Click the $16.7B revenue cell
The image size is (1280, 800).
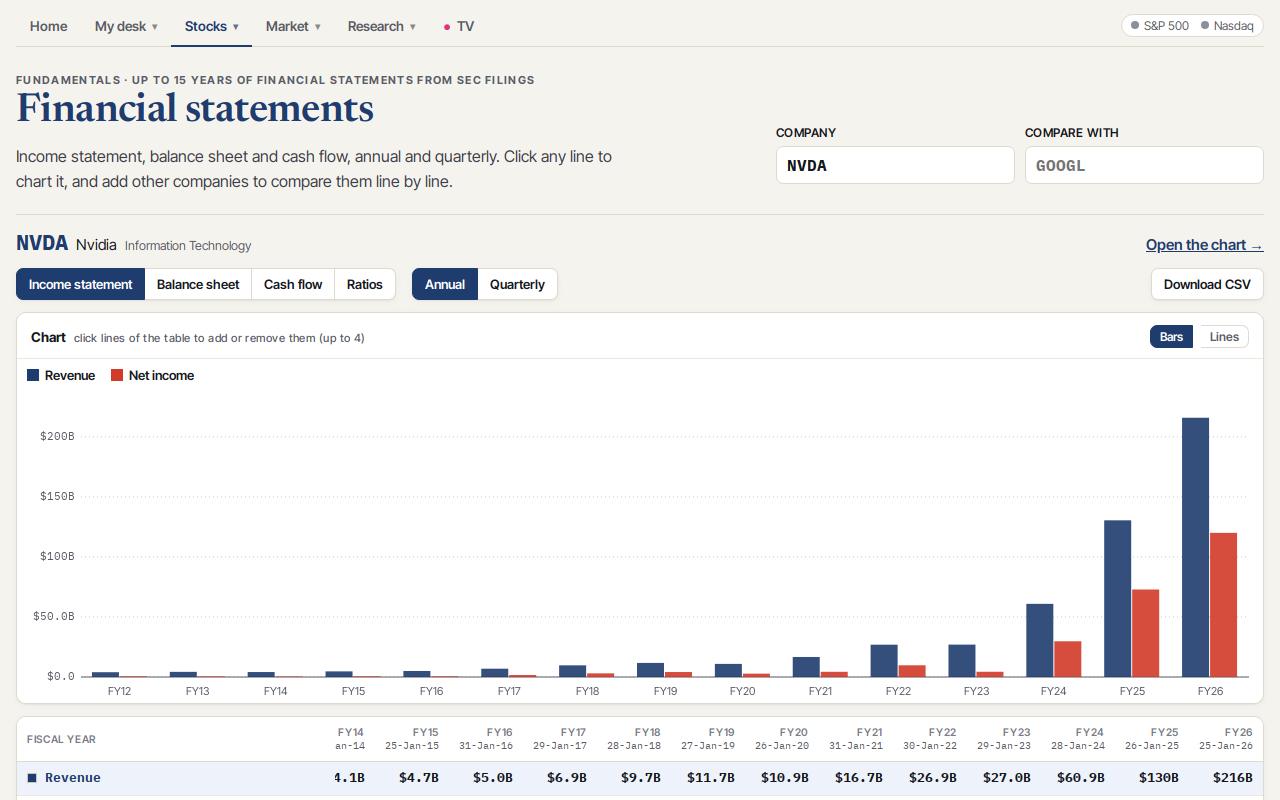click(860, 778)
